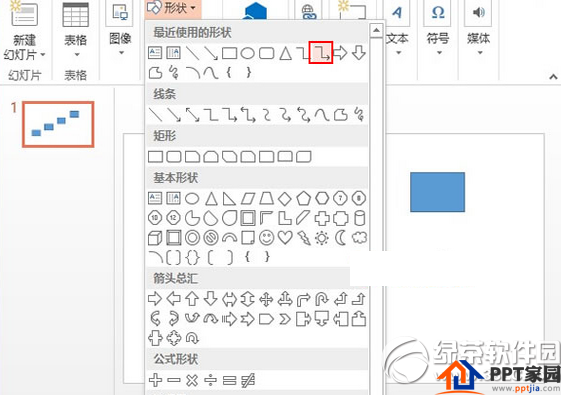
Task: Click the 媒体 speaker icon
Action: point(479,13)
